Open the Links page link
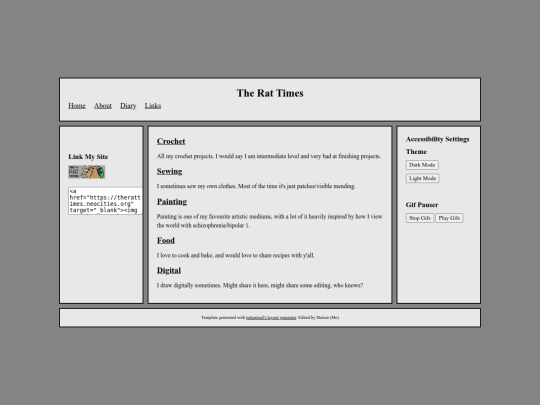Image resolution: width=540 pixels, height=405 pixels. pyautogui.click(x=153, y=106)
